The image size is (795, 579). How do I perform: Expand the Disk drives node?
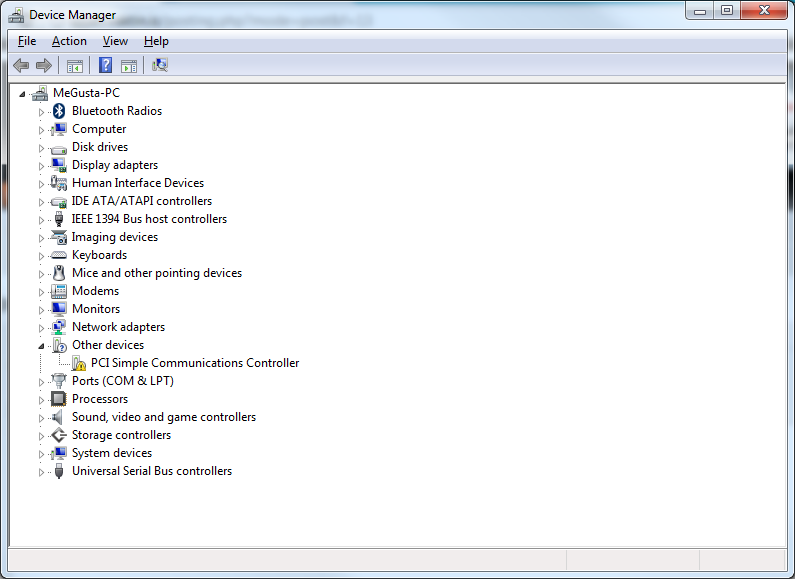point(42,147)
